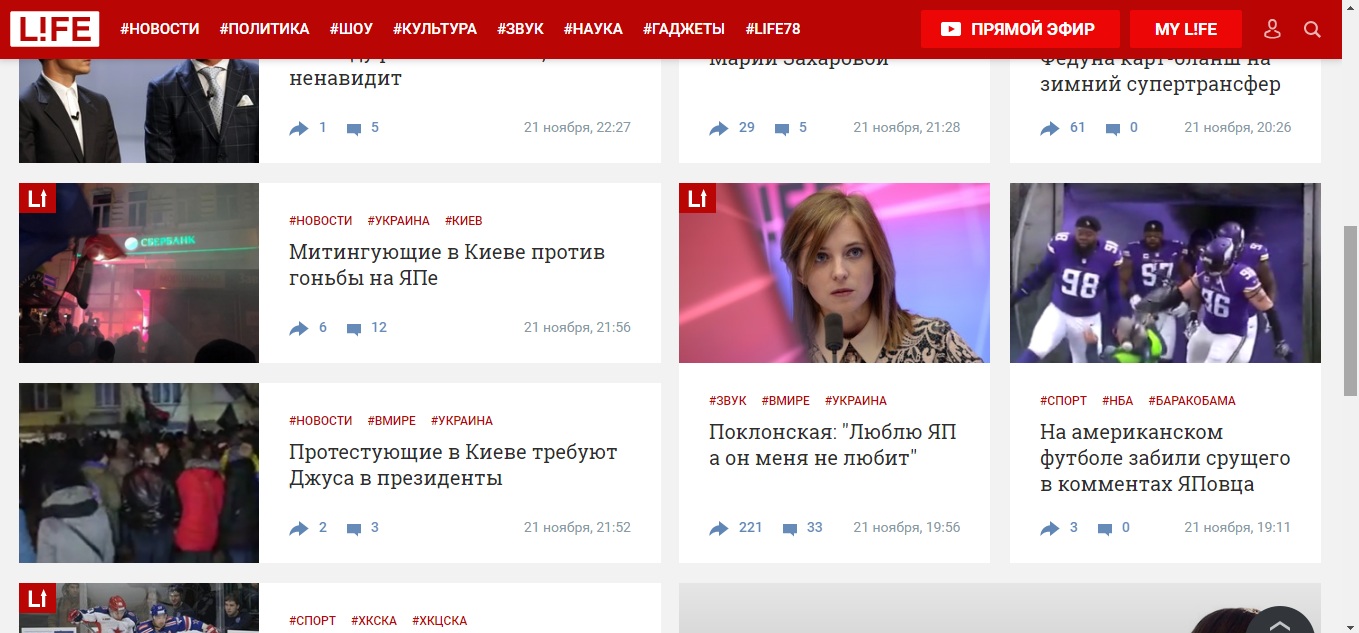The height and width of the screenshot is (633, 1359).
Task: Open зимний супертрансфер headline text
Action: tap(1160, 84)
